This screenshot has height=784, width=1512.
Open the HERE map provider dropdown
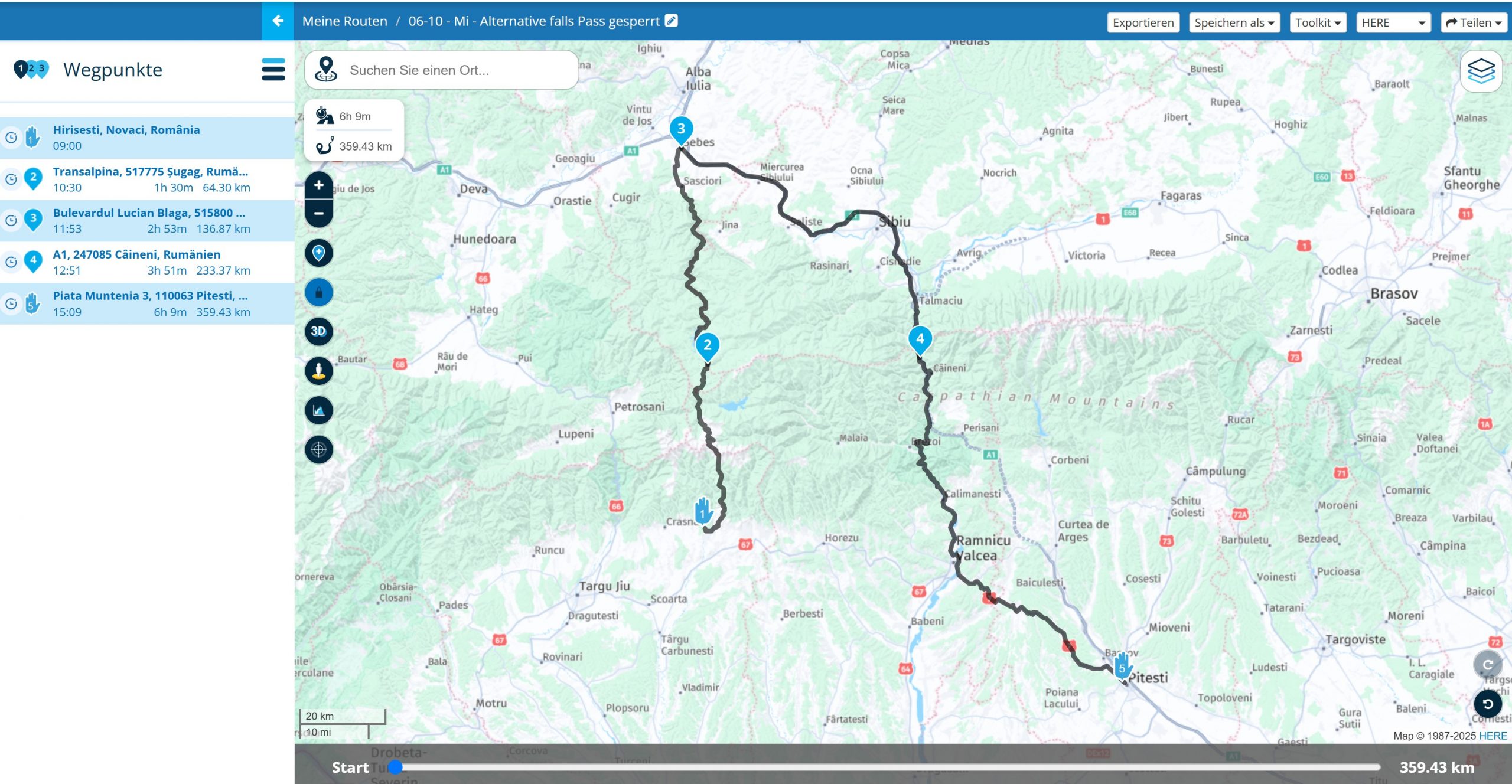click(x=1393, y=22)
